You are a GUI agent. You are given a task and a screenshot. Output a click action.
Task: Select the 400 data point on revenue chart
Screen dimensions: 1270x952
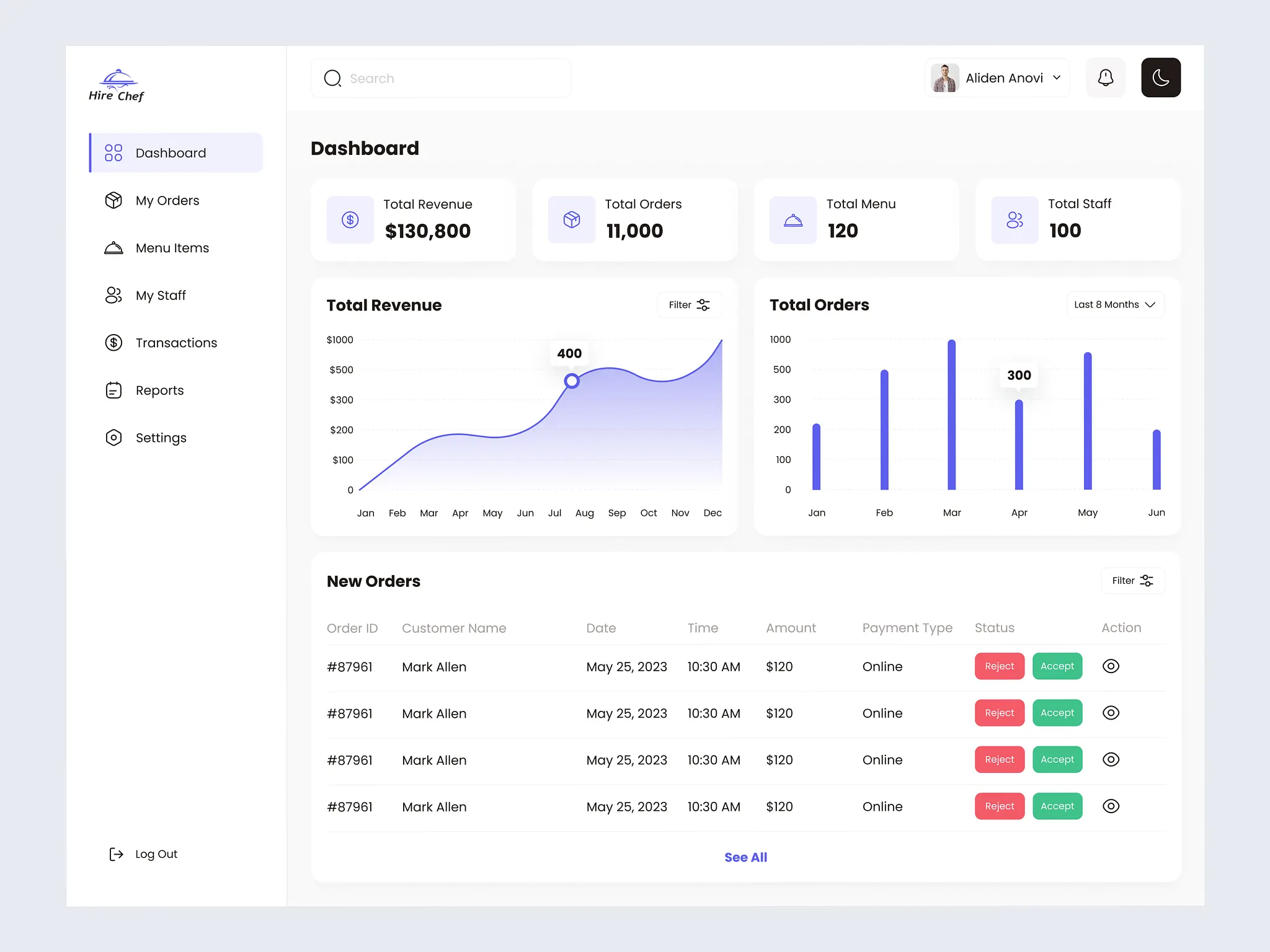(x=572, y=381)
